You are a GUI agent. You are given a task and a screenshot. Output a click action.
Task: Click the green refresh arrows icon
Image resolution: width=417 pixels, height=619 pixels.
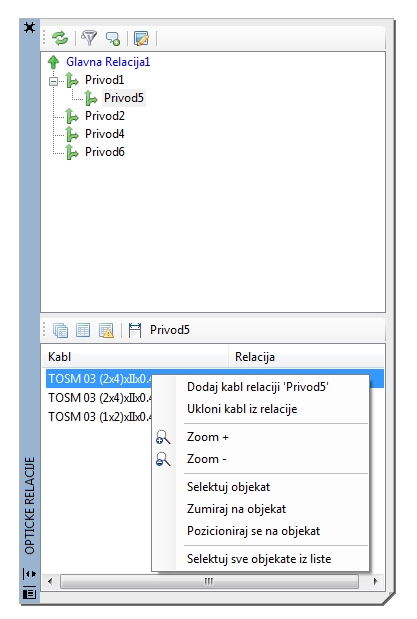point(60,38)
